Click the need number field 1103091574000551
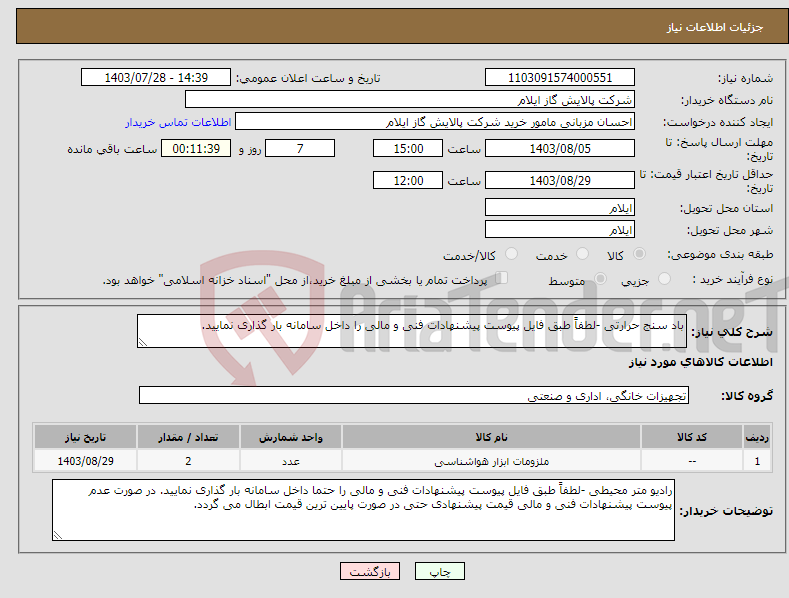Image resolution: width=789 pixels, height=598 pixels. (x=560, y=78)
